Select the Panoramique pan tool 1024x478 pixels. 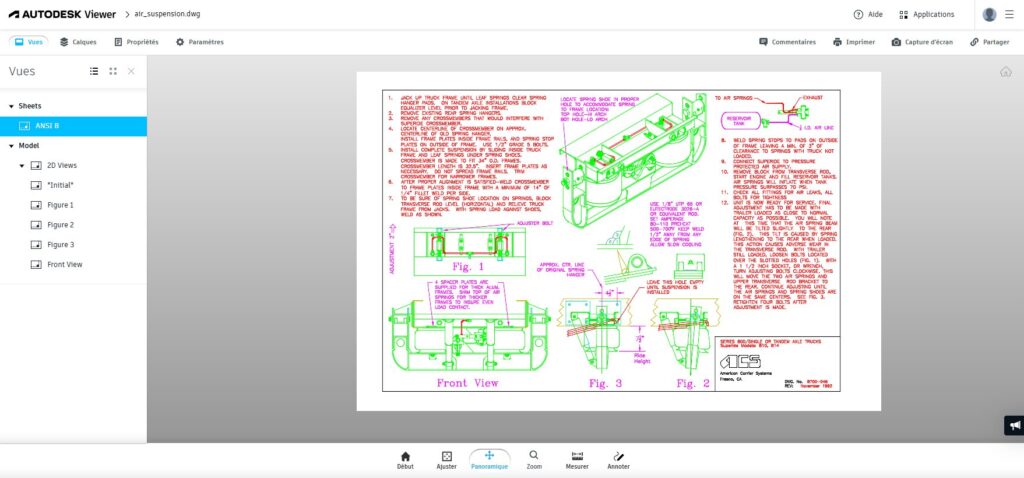click(489, 460)
